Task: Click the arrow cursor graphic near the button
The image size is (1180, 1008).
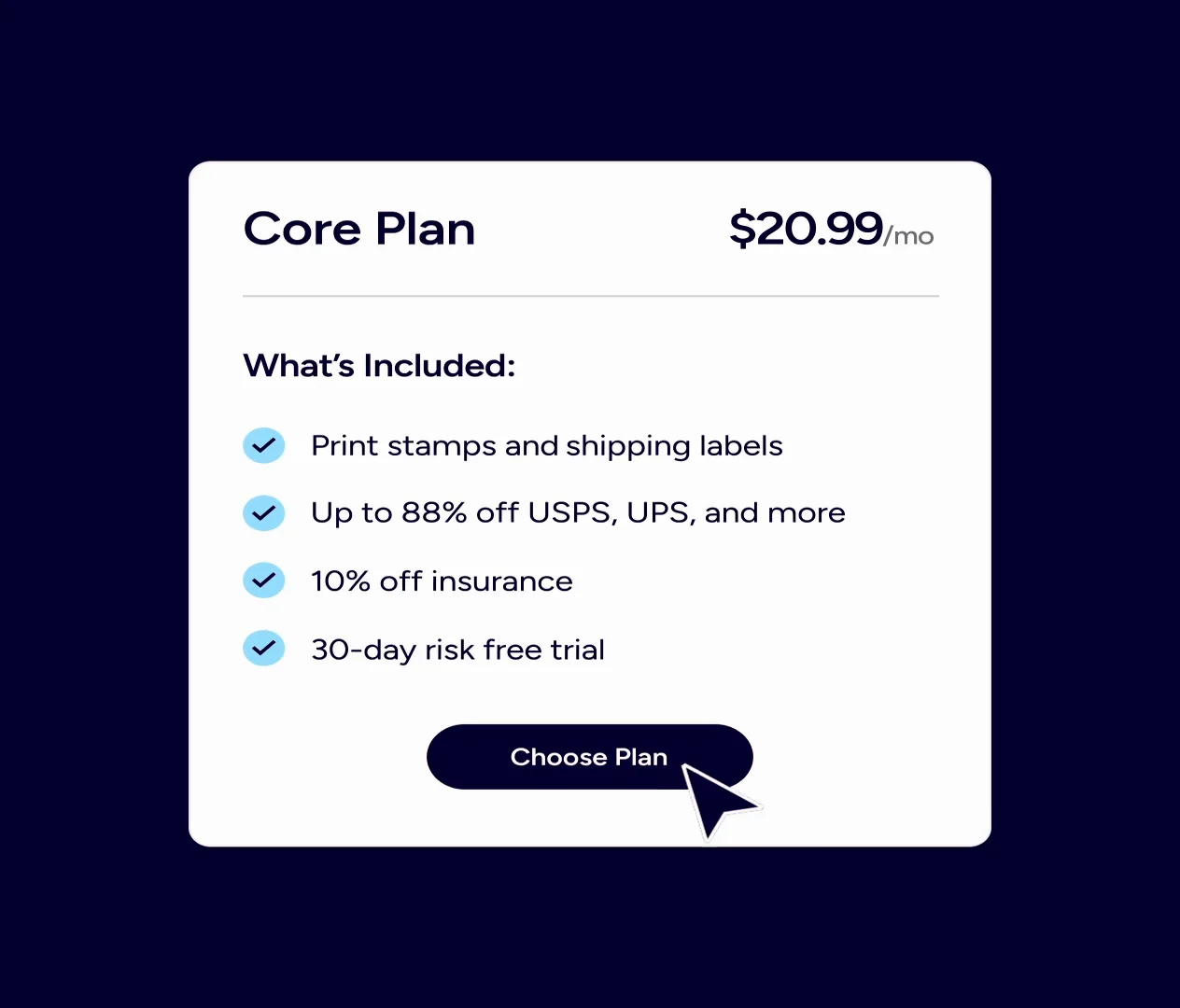Action: (717, 800)
